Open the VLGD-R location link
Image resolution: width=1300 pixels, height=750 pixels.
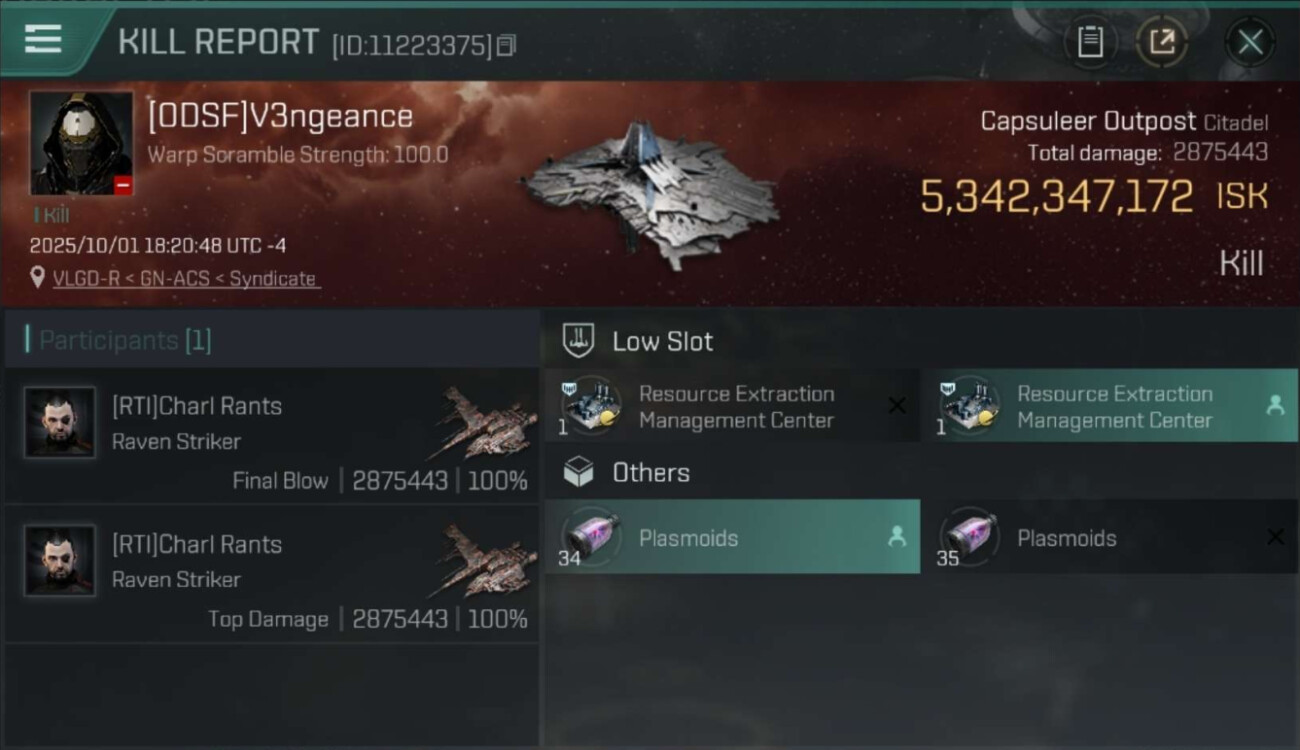coord(185,279)
